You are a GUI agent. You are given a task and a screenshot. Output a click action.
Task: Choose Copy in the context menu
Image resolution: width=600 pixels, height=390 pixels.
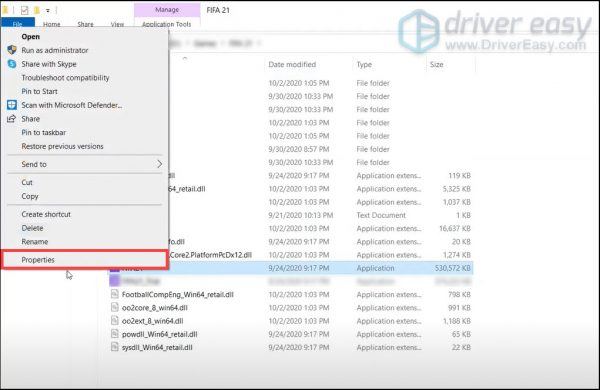(x=30, y=196)
